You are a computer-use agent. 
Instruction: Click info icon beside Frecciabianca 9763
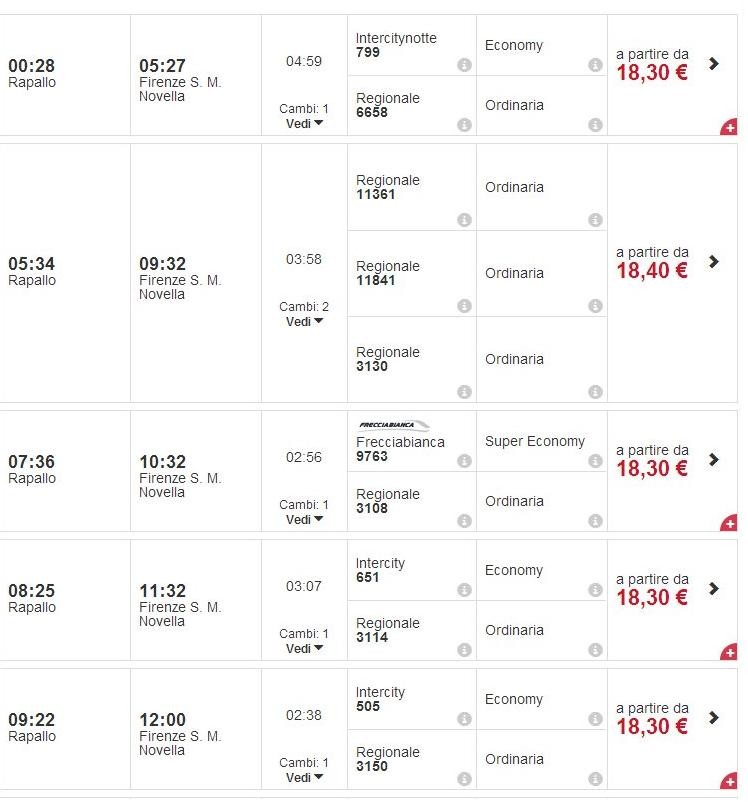coord(464,461)
